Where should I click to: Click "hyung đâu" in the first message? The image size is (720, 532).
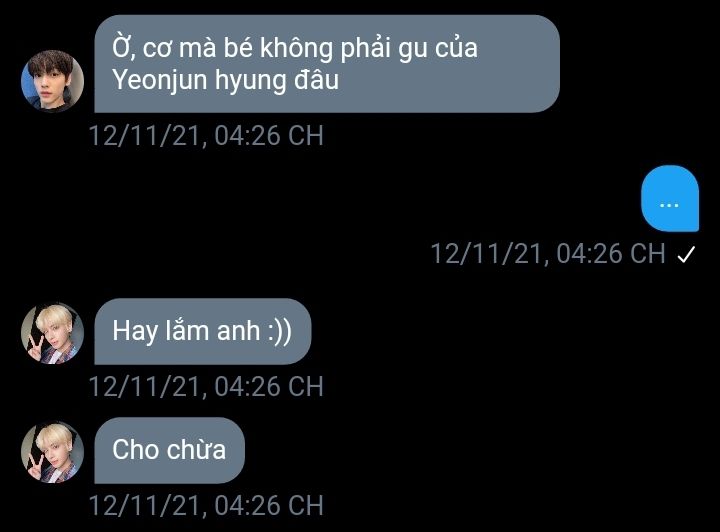coord(277,81)
